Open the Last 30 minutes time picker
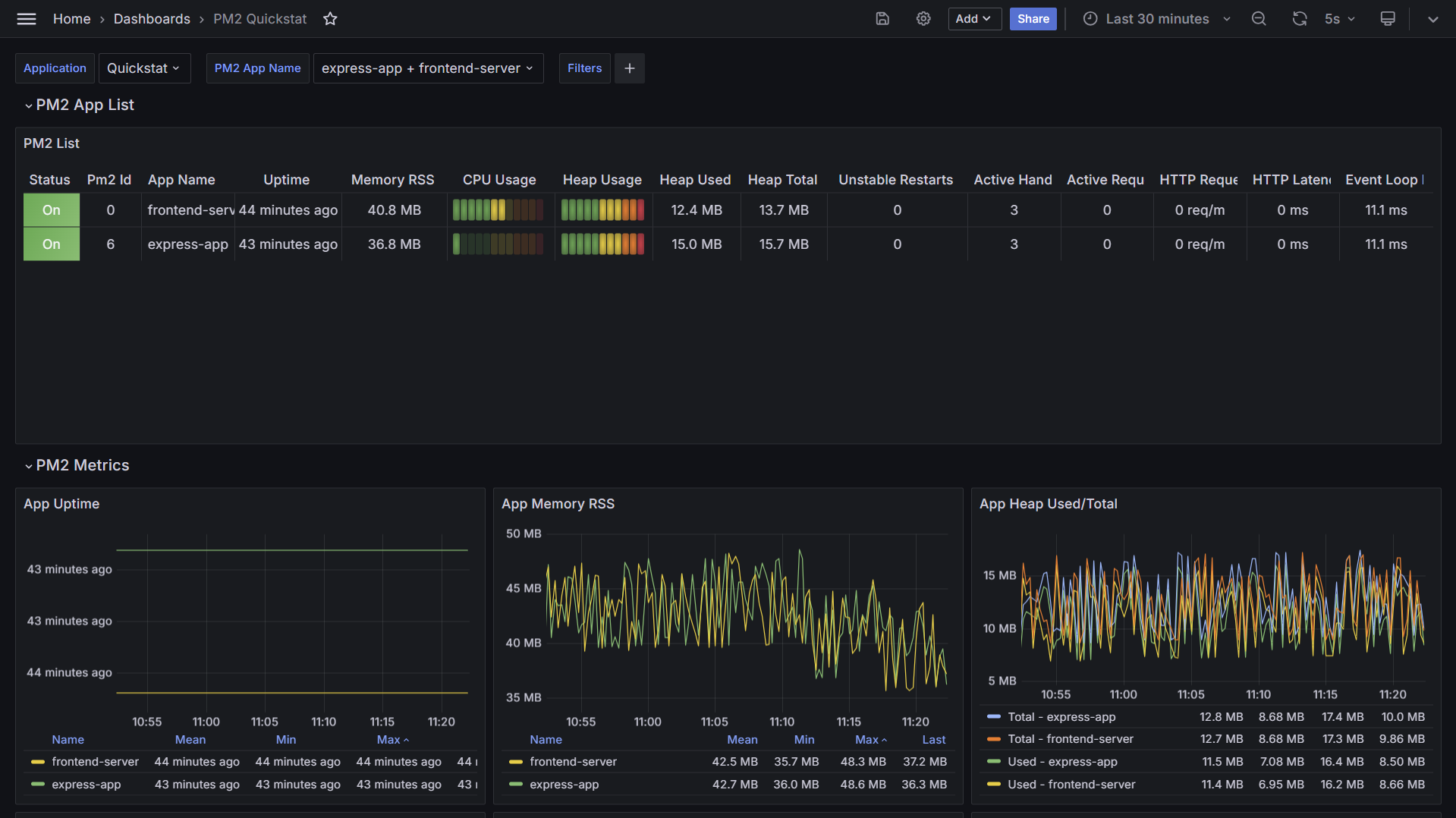The width and height of the screenshot is (1456, 818). (x=1156, y=19)
